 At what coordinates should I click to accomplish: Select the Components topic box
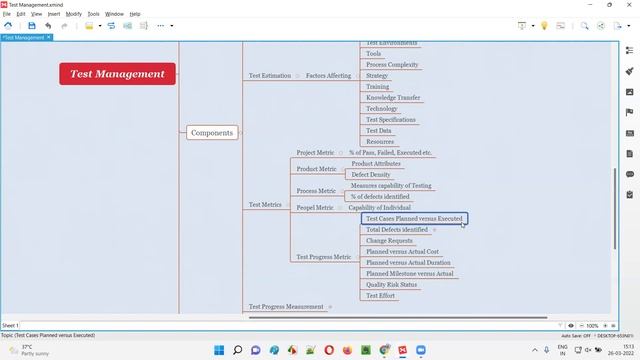point(212,133)
